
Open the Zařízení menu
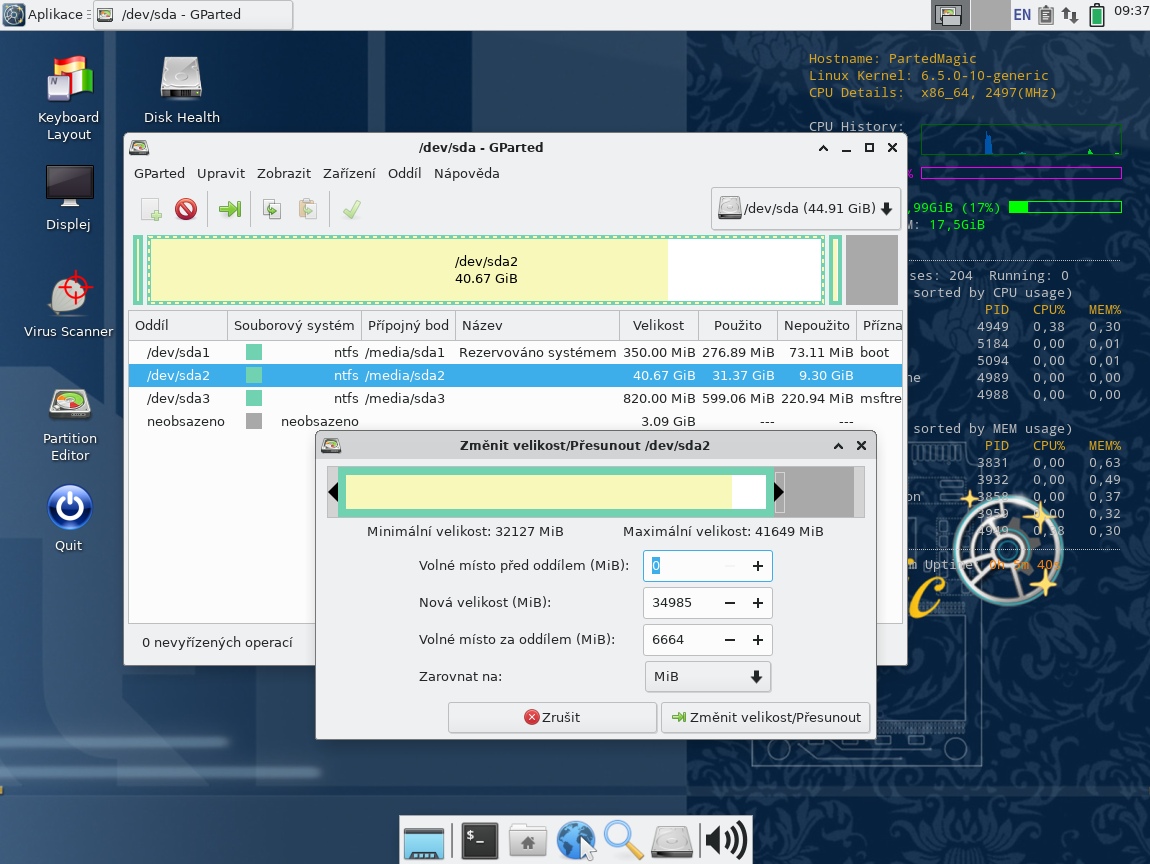347,173
